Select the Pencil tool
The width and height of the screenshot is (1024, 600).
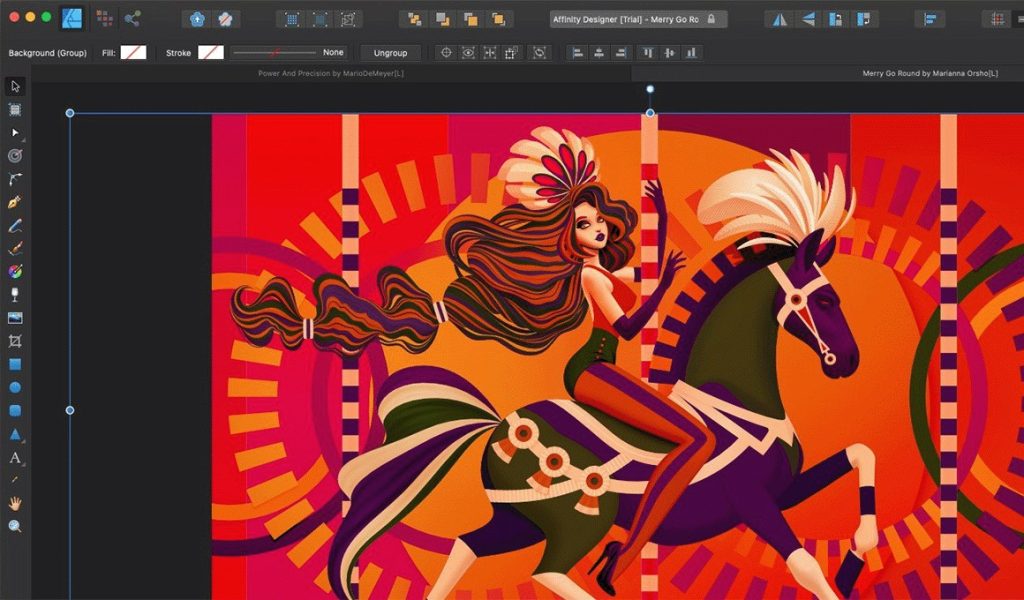tap(15, 226)
